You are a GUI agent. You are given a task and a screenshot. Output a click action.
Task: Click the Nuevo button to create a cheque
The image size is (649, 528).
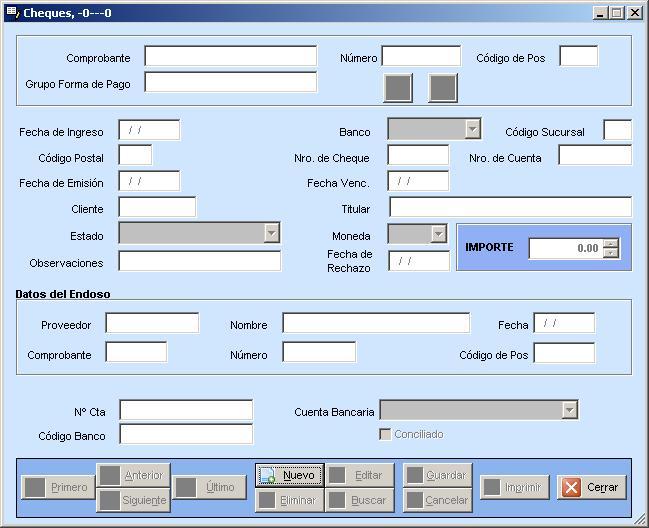289,475
